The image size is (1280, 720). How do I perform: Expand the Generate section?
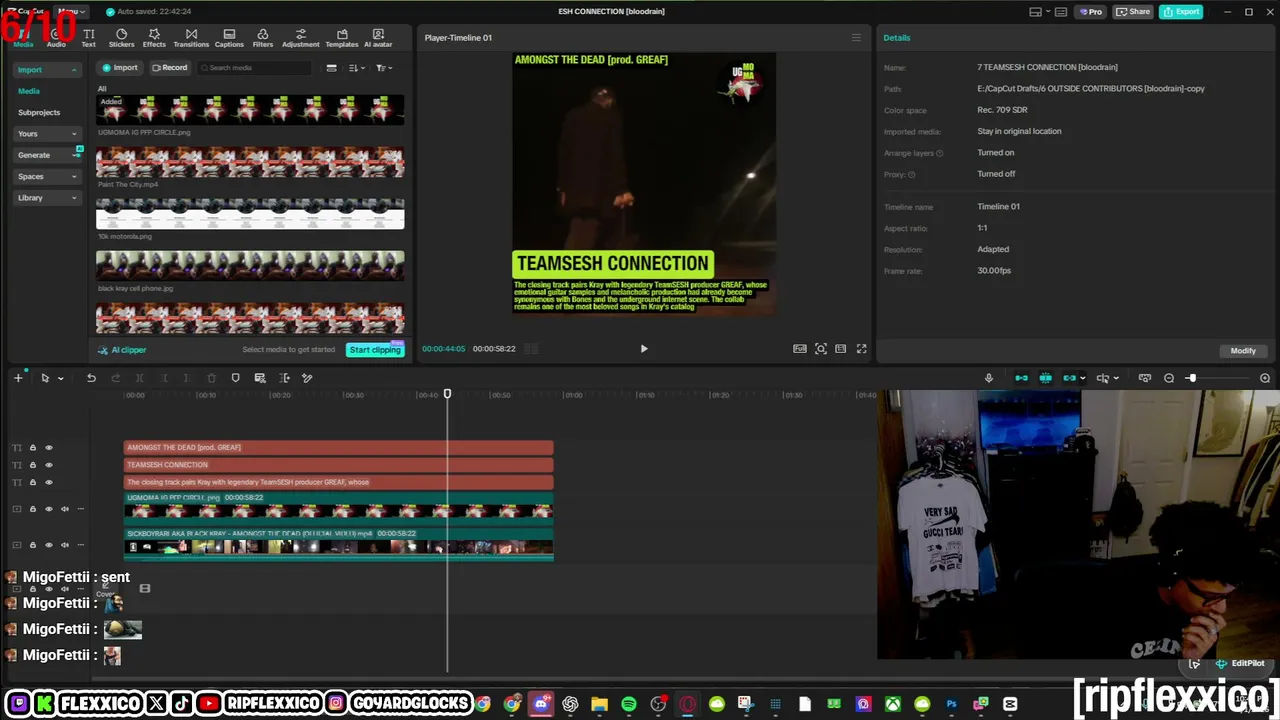point(48,155)
